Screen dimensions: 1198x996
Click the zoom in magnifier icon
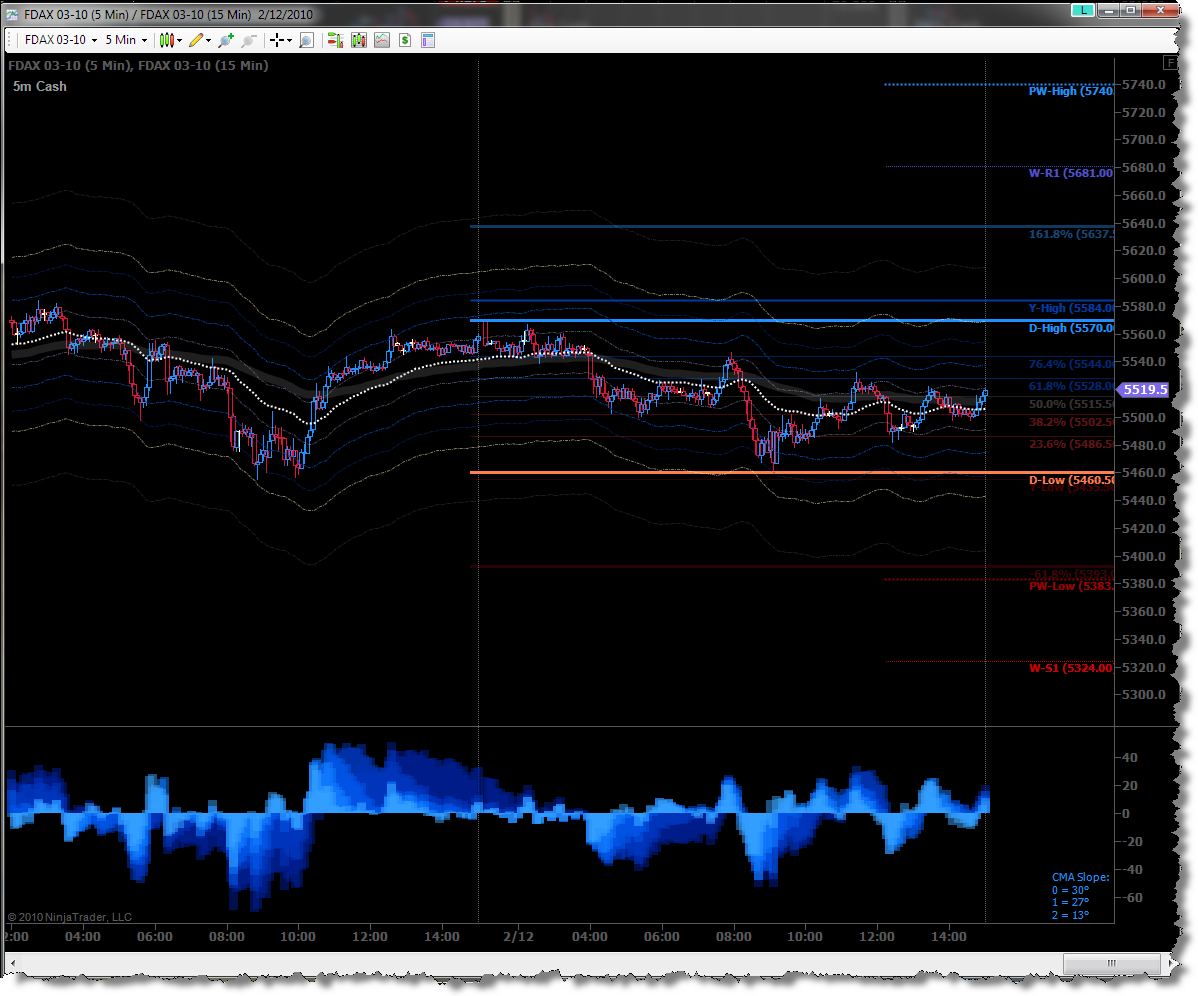(x=225, y=40)
